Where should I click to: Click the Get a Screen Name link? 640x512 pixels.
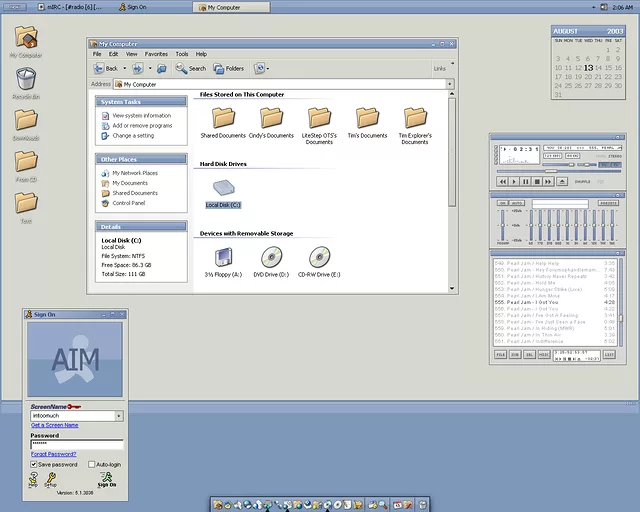(x=54, y=425)
